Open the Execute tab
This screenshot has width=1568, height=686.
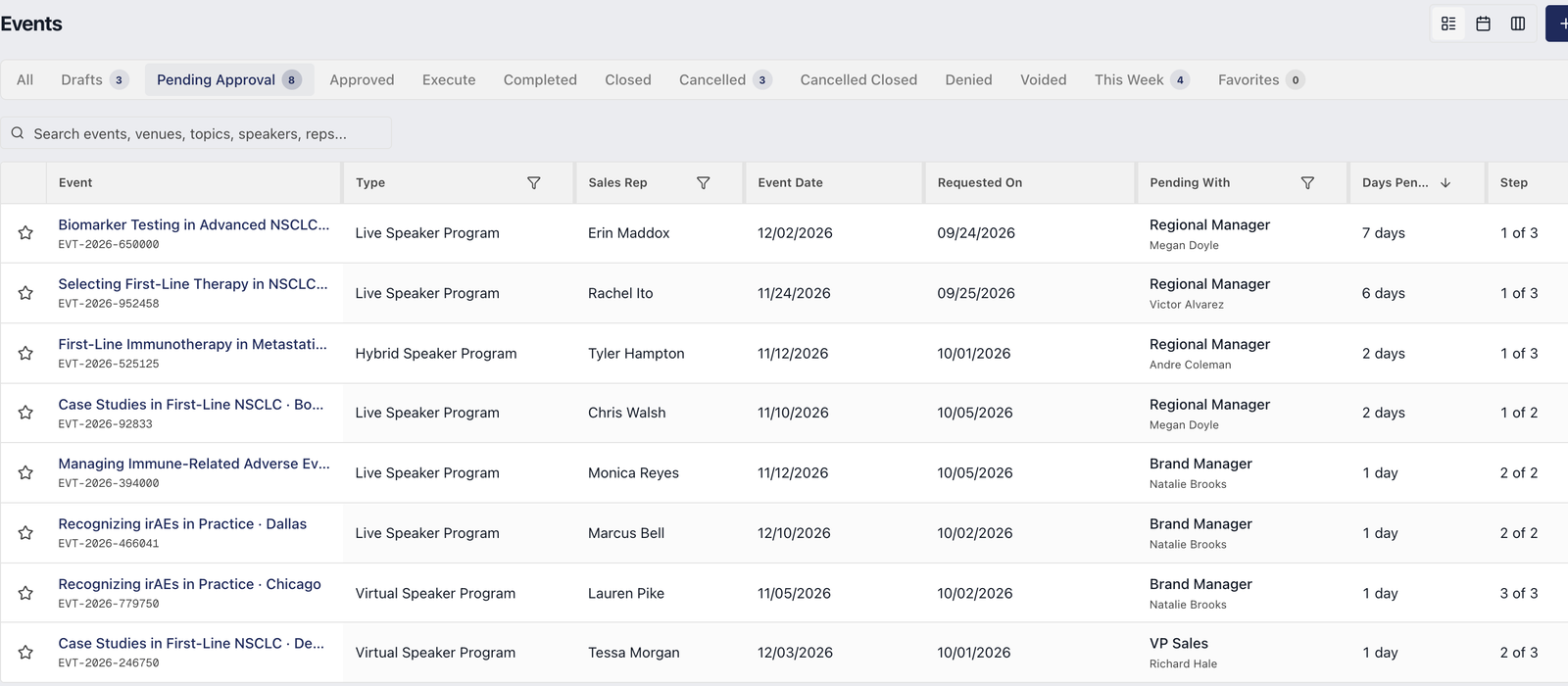(x=449, y=80)
